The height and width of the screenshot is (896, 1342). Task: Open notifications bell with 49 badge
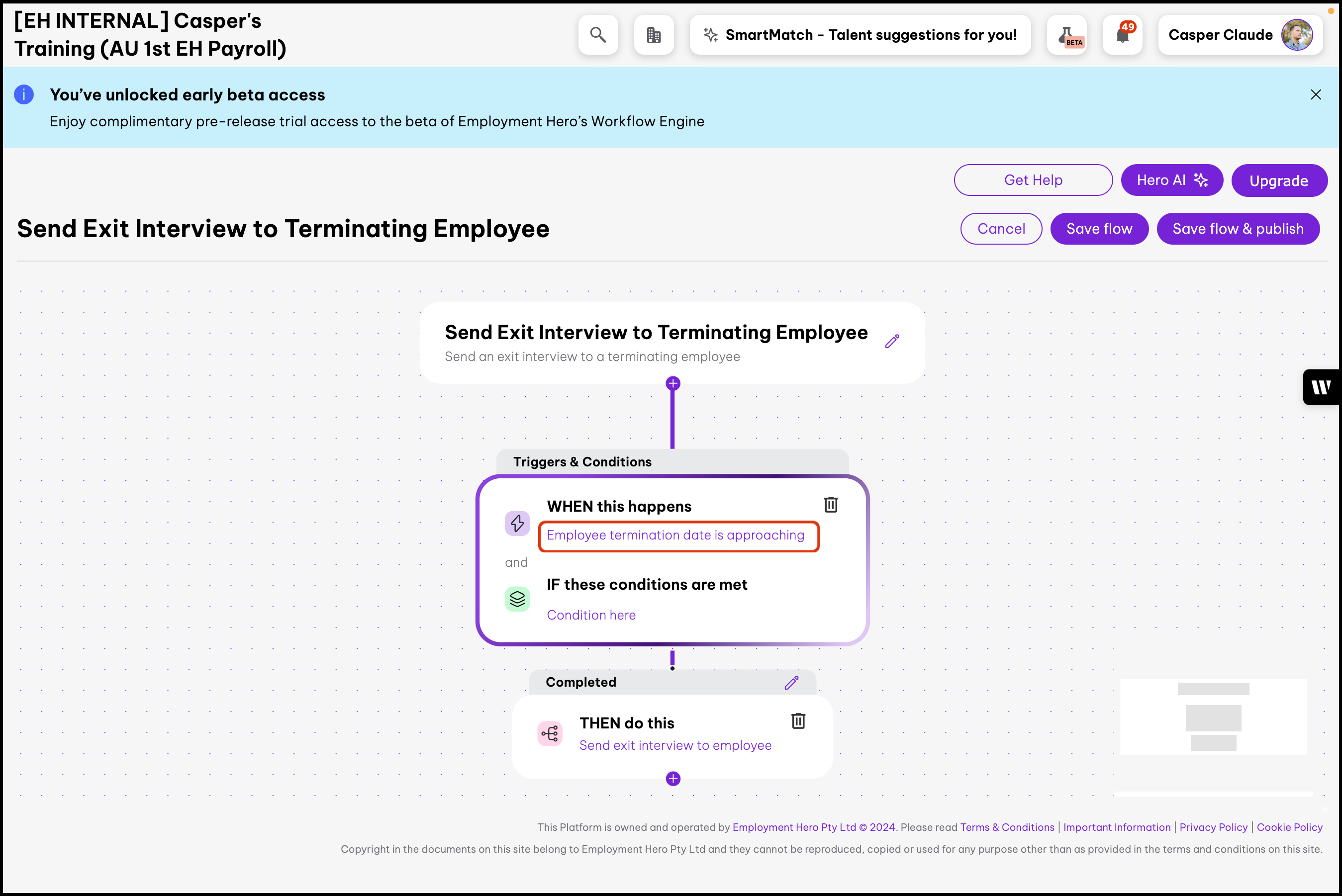point(1123,35)
